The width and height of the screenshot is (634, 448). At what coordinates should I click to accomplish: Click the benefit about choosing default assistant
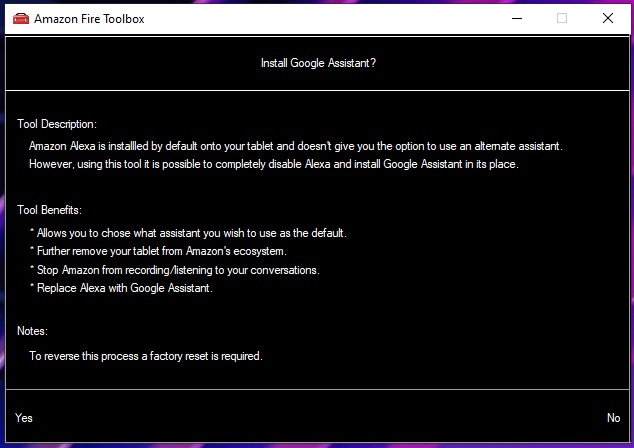pyautogui.click(x=188, y=233)
